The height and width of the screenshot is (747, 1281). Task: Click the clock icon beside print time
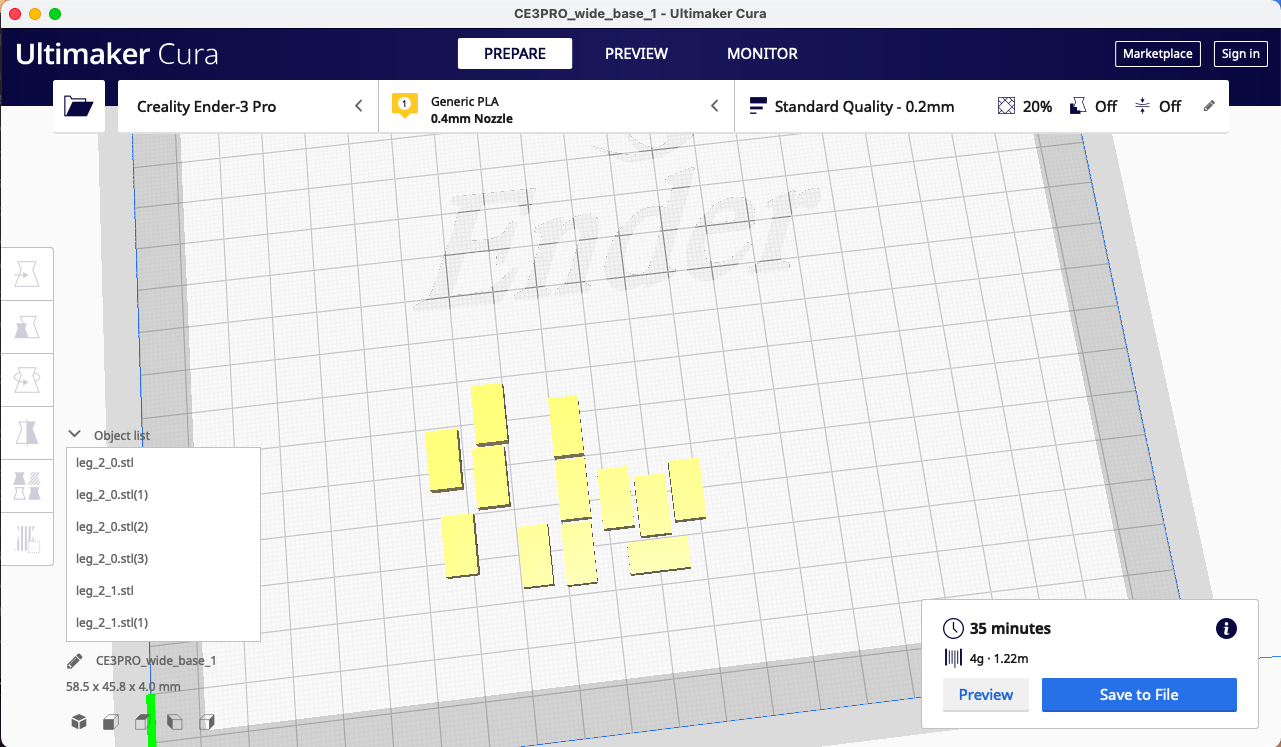[954, 629]
